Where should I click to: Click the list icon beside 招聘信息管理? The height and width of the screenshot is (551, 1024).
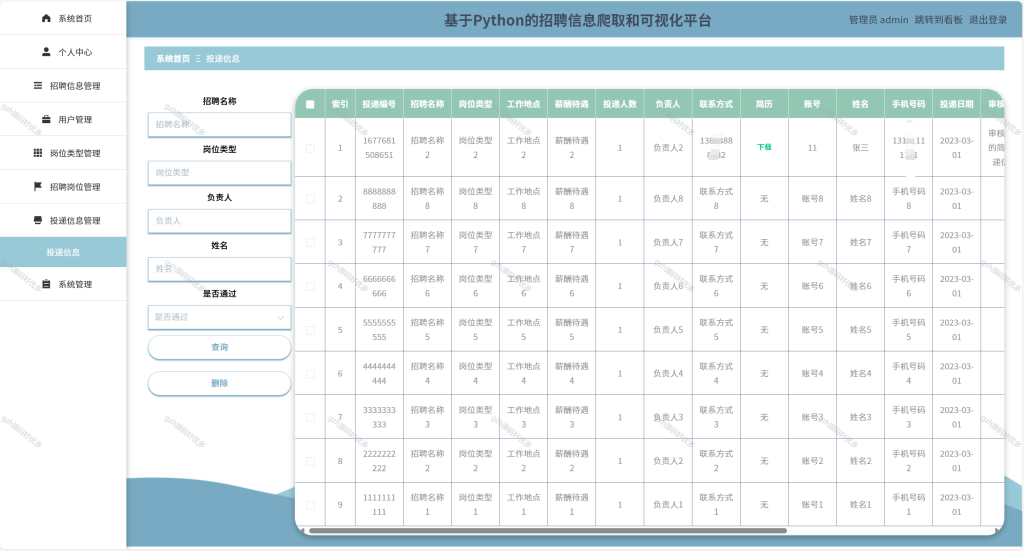pos(38,86)
